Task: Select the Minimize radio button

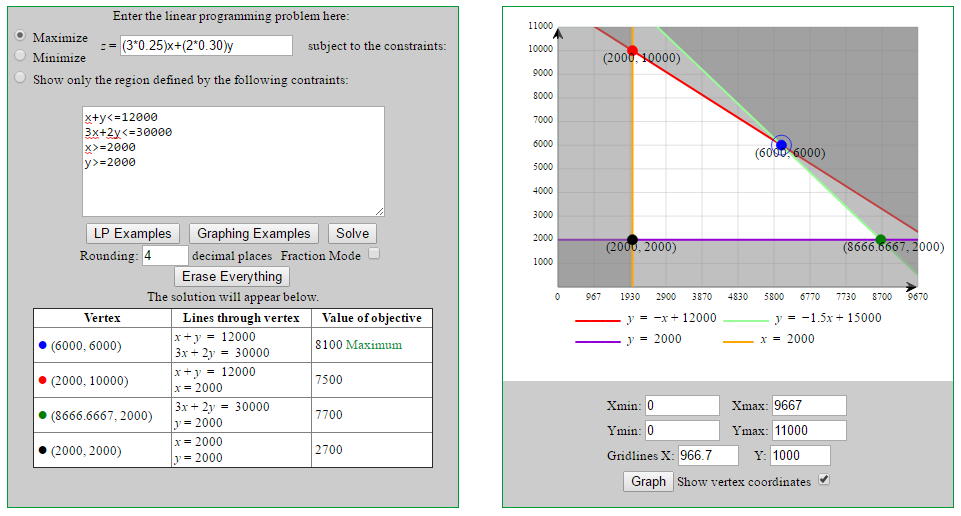Action: coord(20,55)
